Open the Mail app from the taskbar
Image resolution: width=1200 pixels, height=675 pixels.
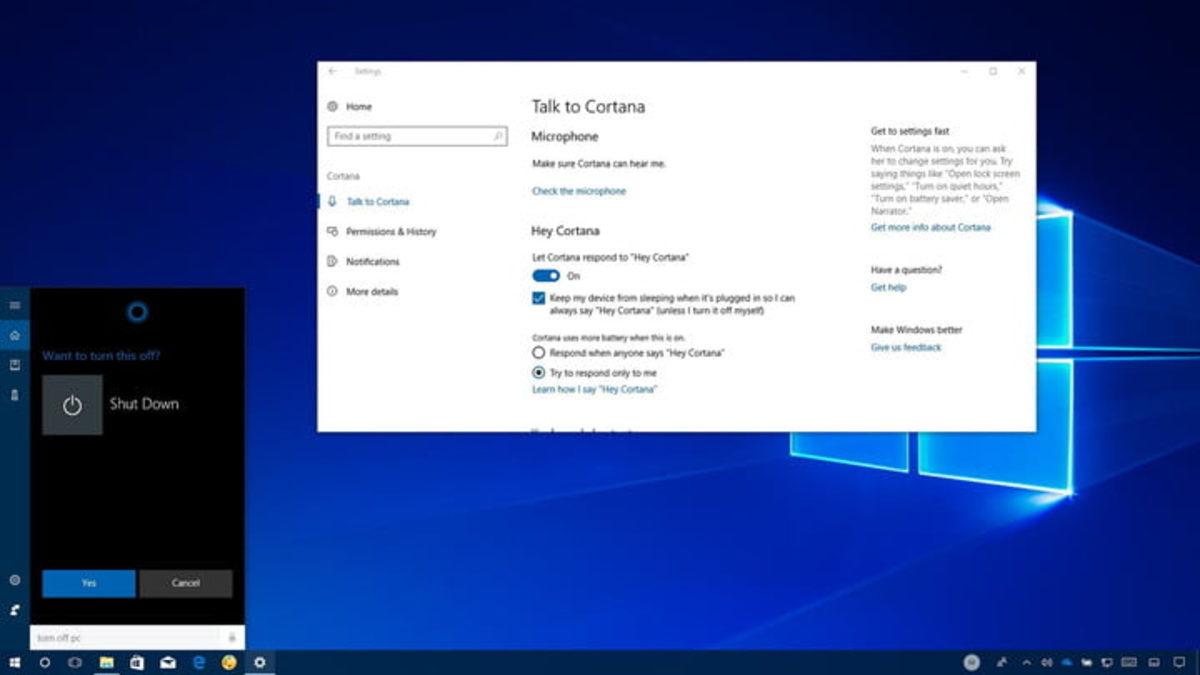pyautogui.click(x=167, y=661)
